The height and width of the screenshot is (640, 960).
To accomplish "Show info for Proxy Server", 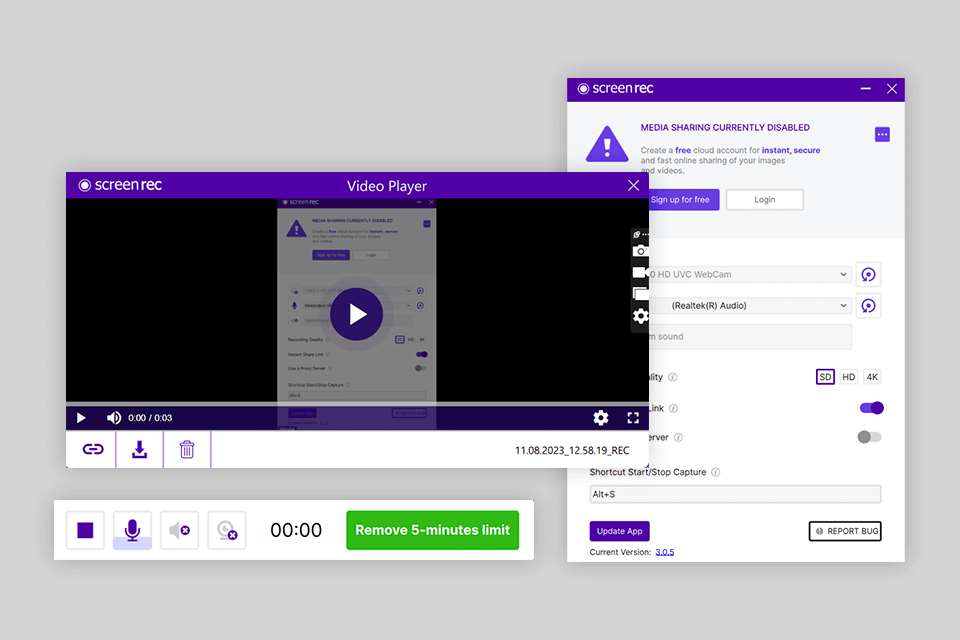I will (678, 437).
